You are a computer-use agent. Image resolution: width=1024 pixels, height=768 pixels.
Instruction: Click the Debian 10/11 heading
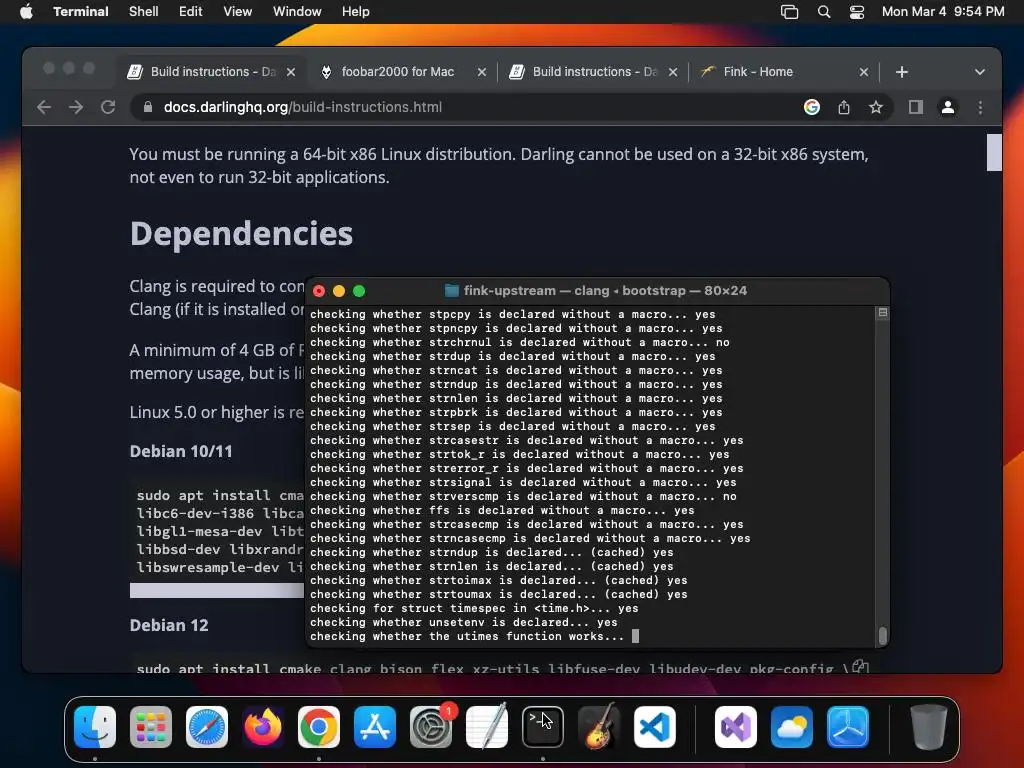tap(181, 451)
